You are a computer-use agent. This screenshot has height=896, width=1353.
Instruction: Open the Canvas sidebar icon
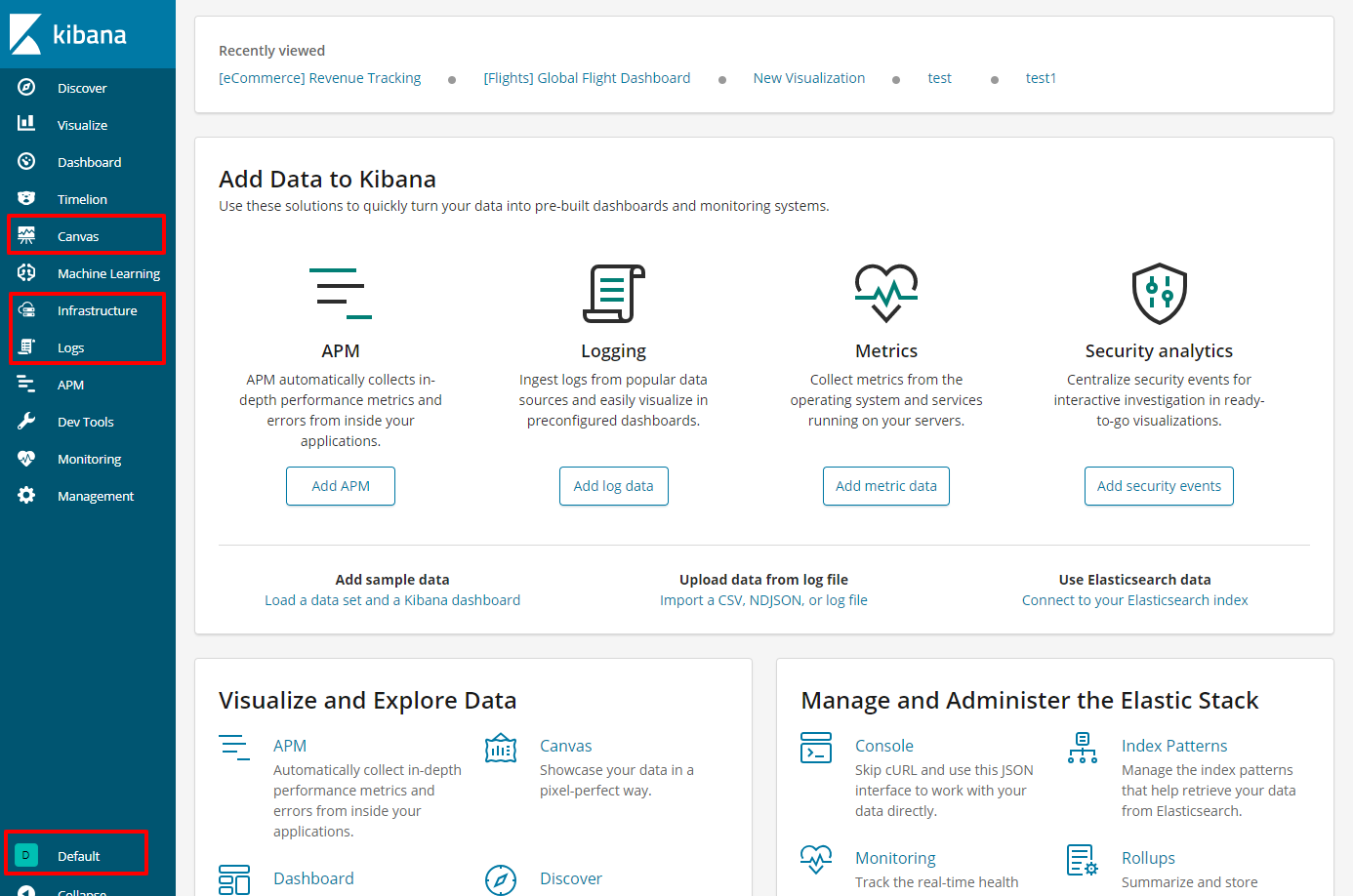(21, 235)
